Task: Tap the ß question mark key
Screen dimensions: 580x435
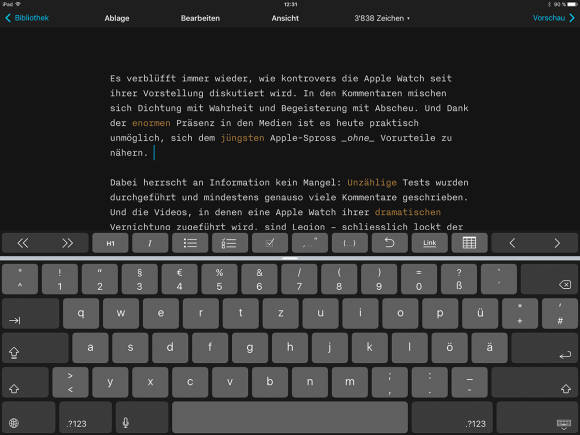Action: (459, 279)
